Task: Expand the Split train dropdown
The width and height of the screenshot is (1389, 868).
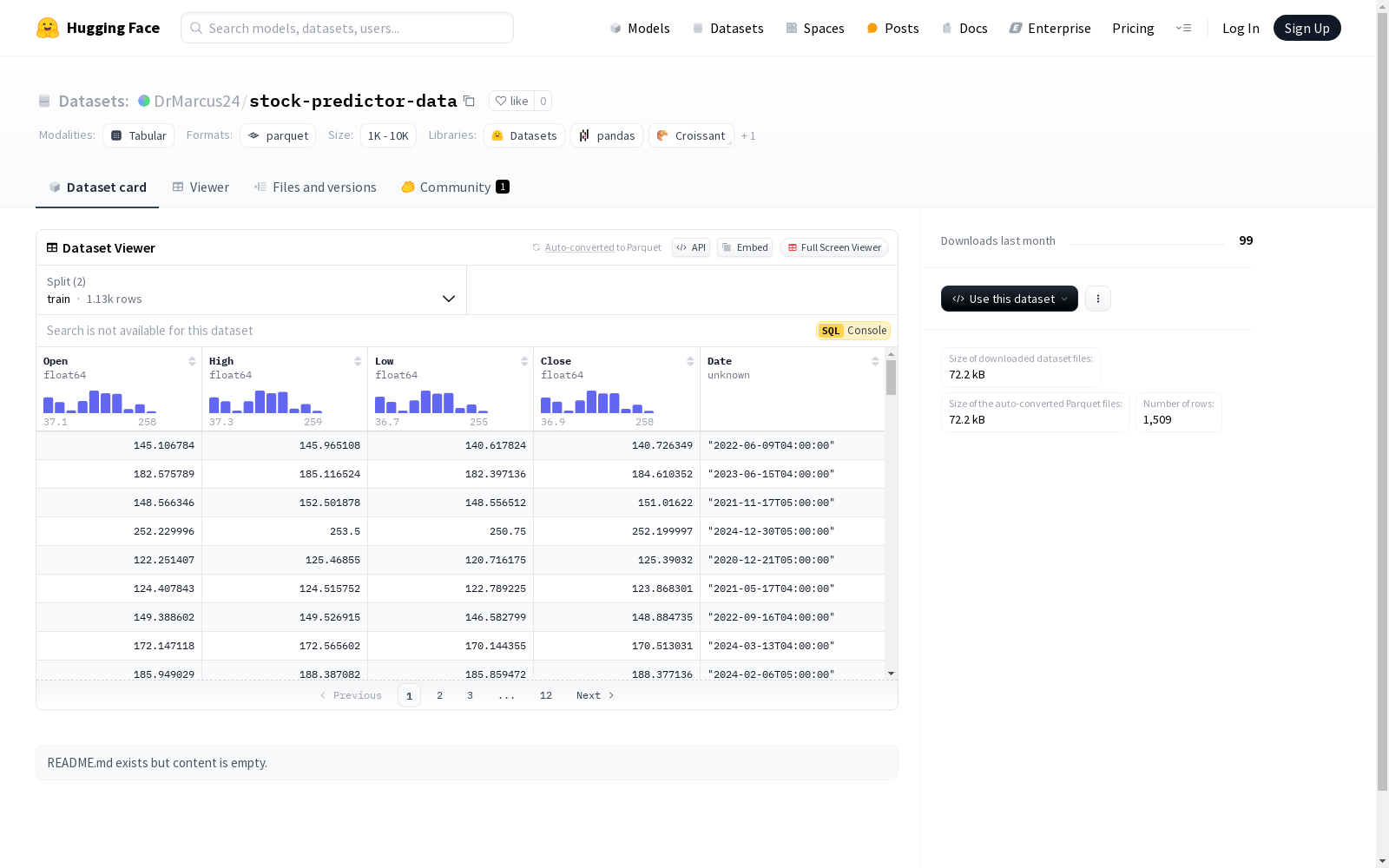Action: (251, 290)
